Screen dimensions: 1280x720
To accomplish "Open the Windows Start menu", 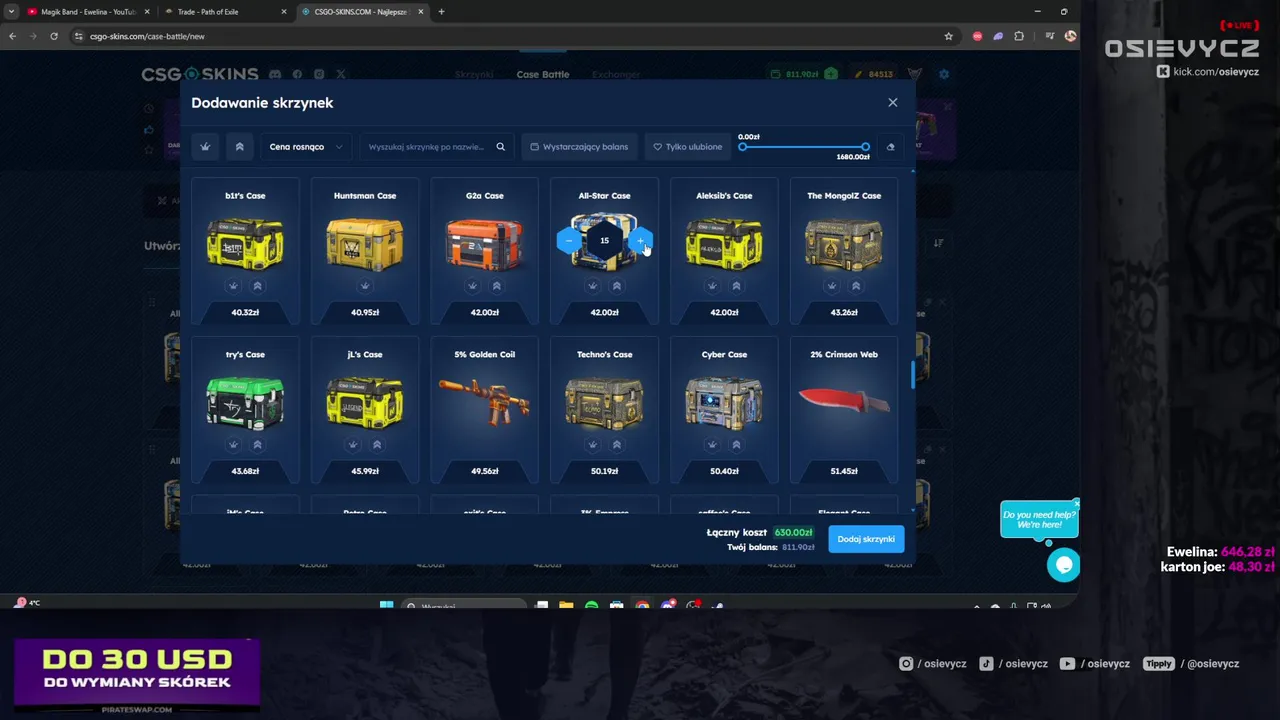I will (387, 606).
